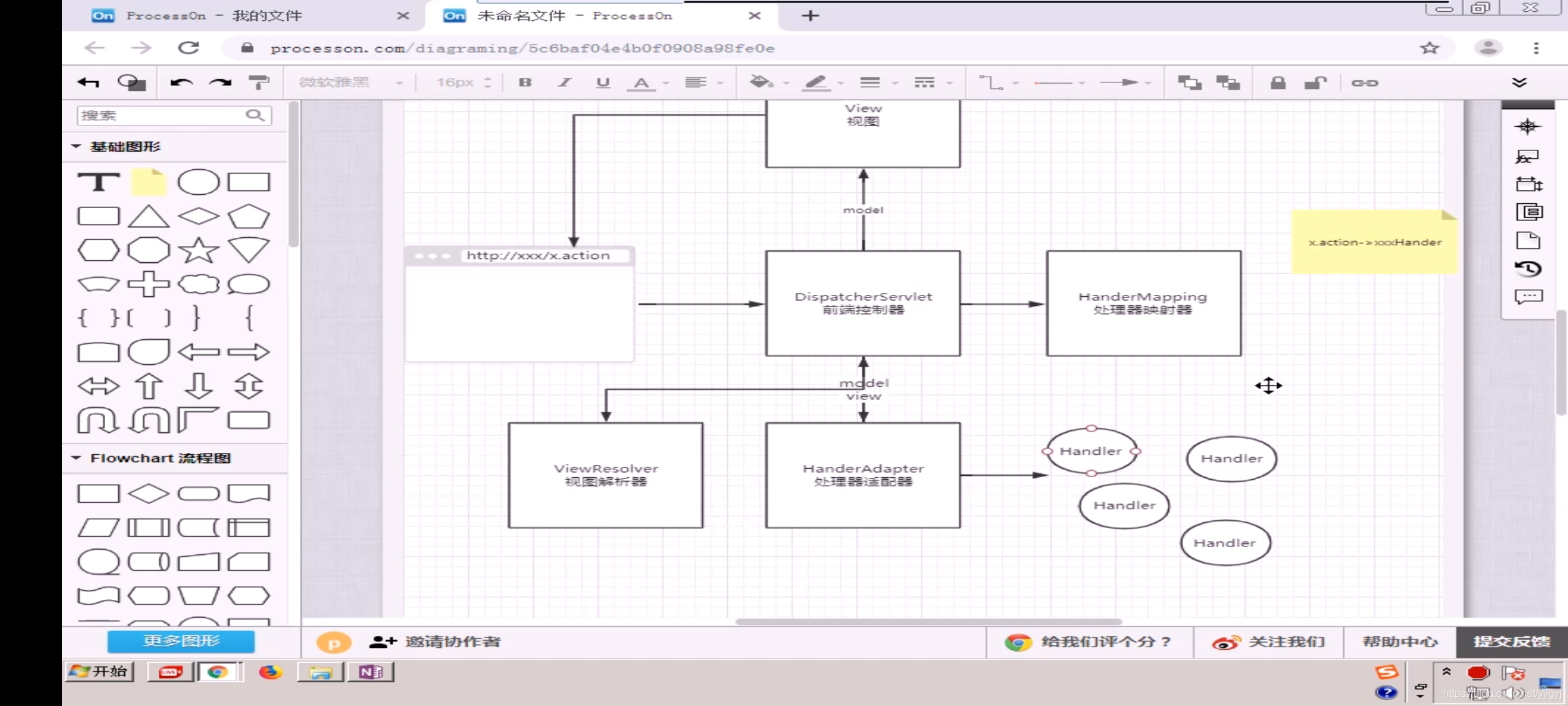The image size is (1568, 706).
Task: Click the undo arrow in toolbar
Action: [181, 82]
